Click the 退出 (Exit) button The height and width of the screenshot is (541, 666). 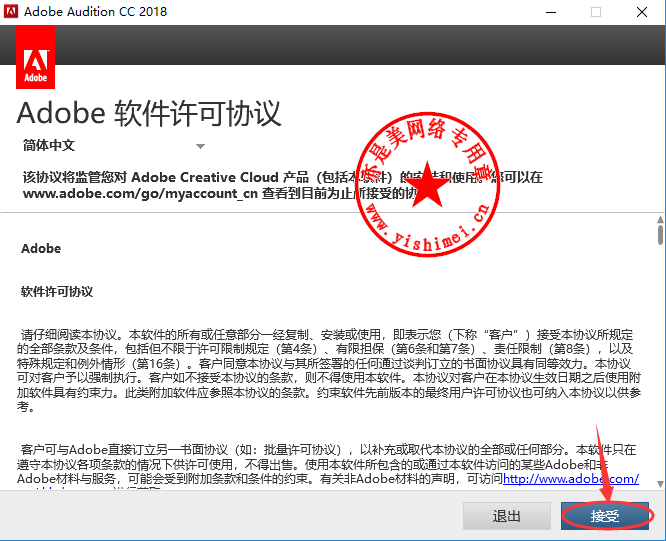(507, 516)
